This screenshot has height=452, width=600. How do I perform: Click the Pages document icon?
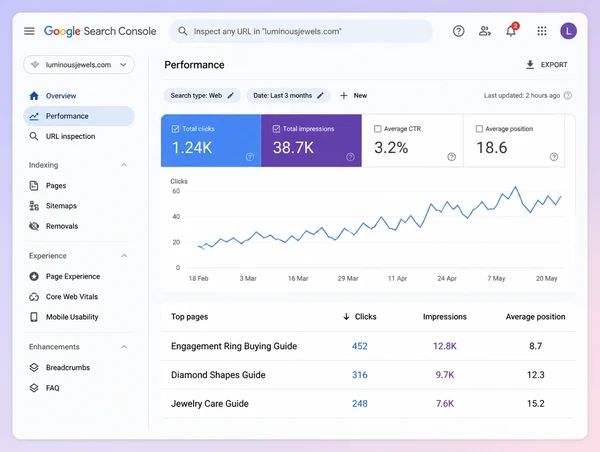(x=34, y=186)
